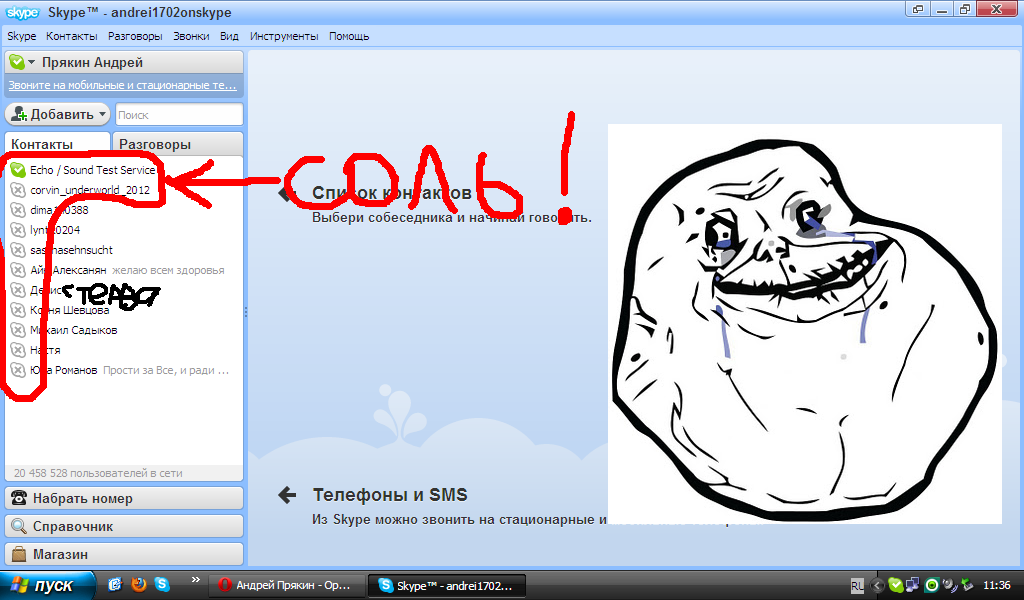
Task: Expand the status dropdown arrow next to profile name
Action: point(31,63)
